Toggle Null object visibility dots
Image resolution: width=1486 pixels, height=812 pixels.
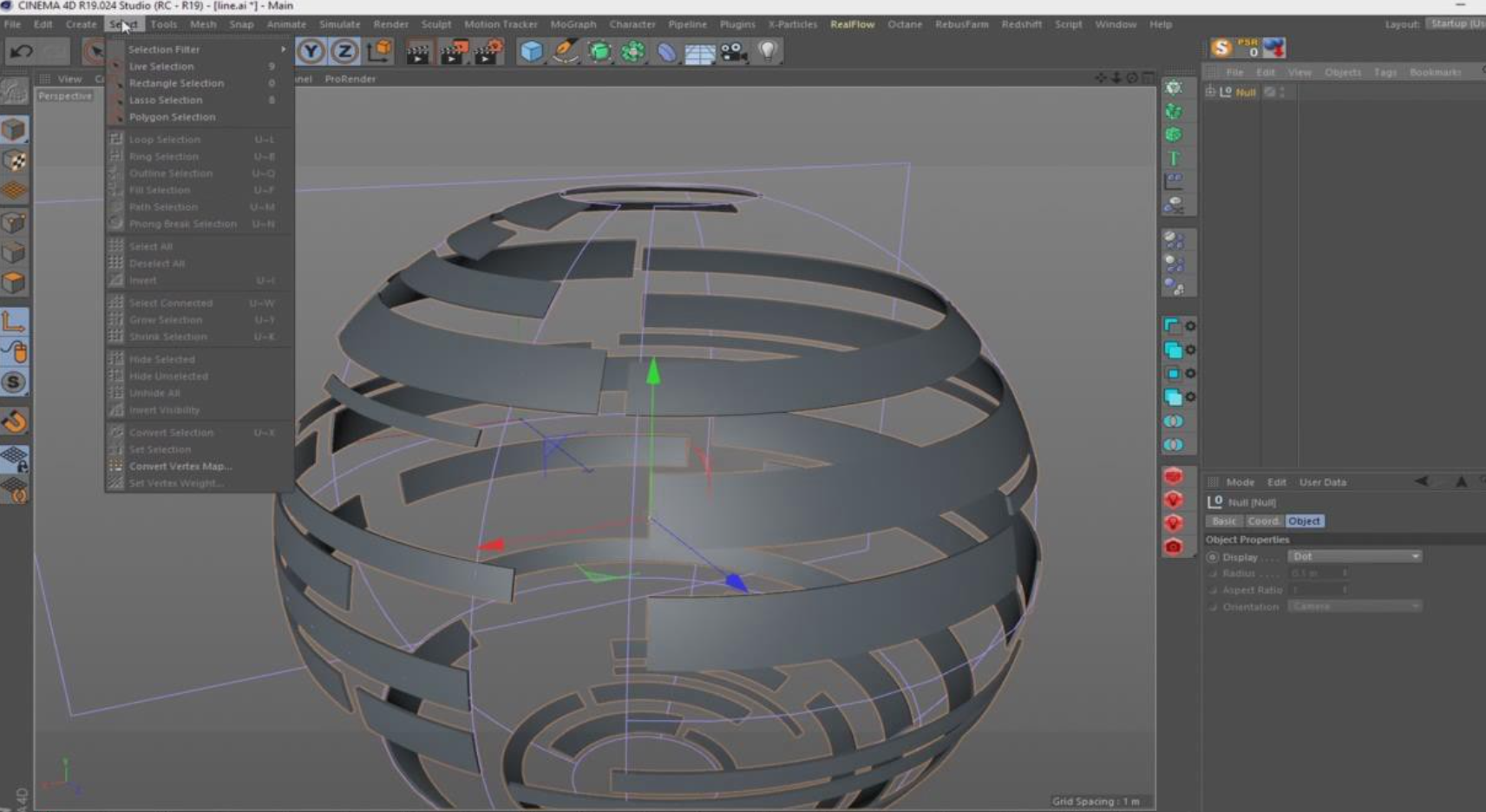pyautogui.click(x=1281, y=92)
